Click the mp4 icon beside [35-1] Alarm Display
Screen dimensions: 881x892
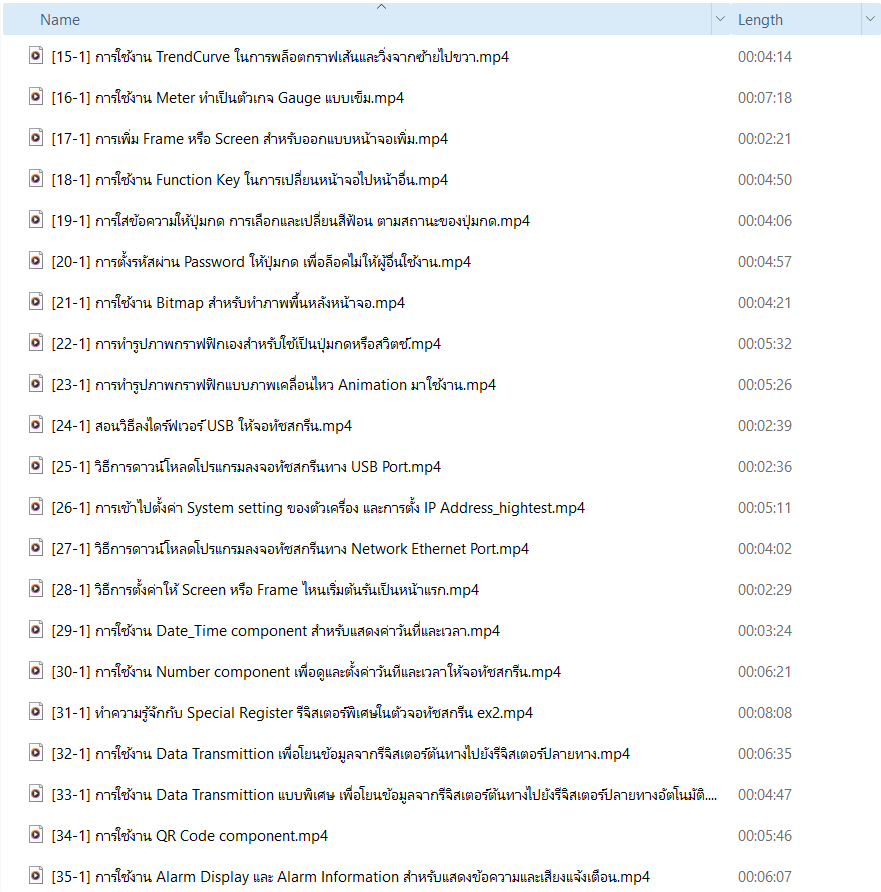[36, 876]
